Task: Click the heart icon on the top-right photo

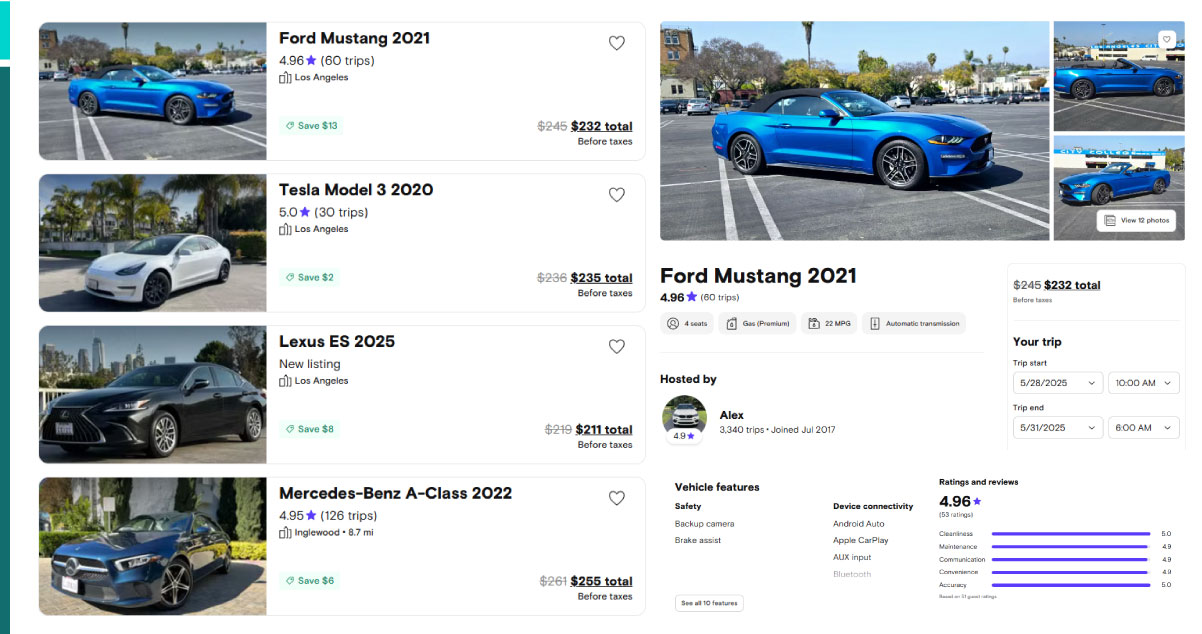Action: click(1166, 39)
